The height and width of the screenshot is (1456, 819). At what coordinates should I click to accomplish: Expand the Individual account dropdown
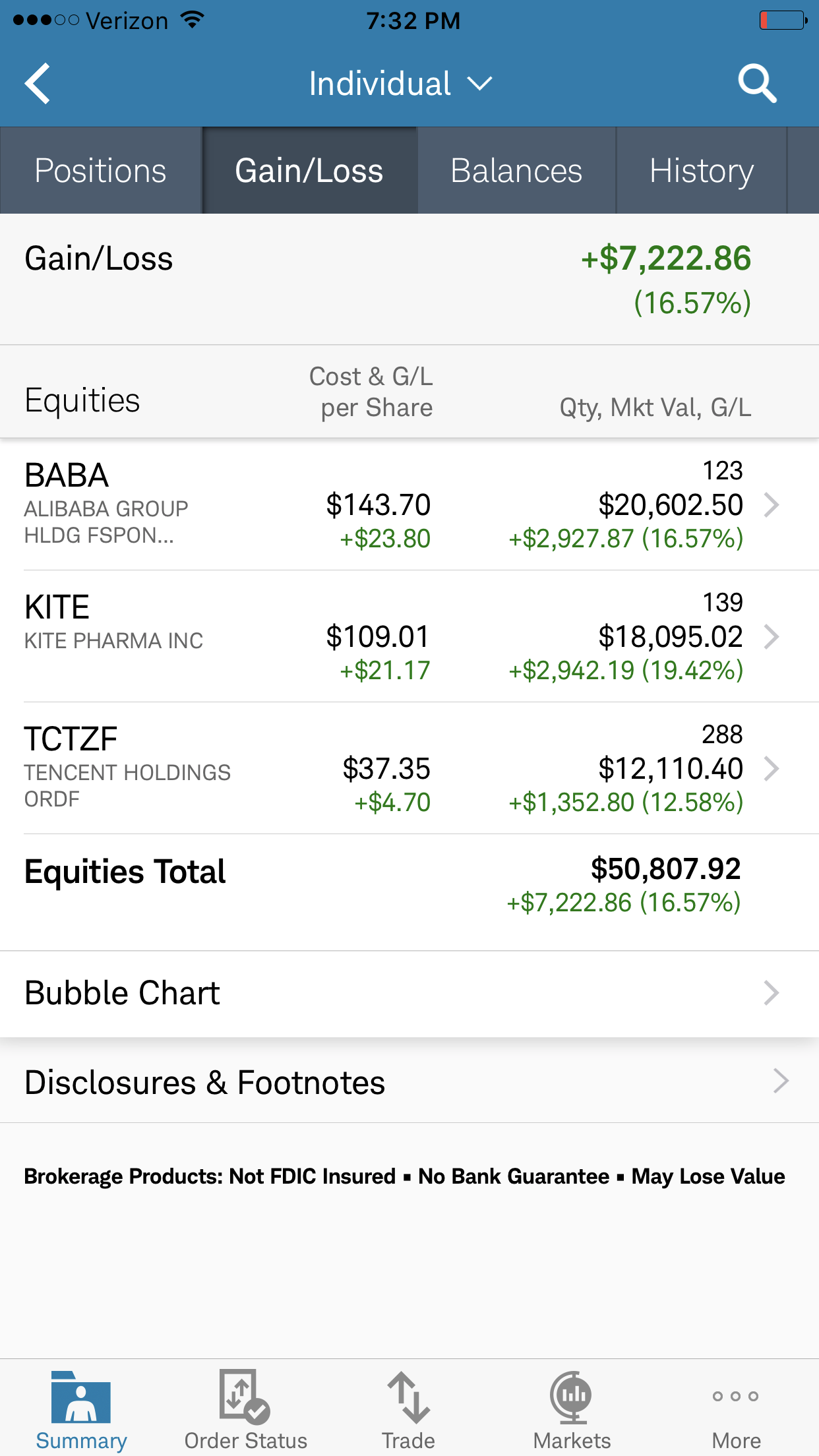click(x=400, y=84)
